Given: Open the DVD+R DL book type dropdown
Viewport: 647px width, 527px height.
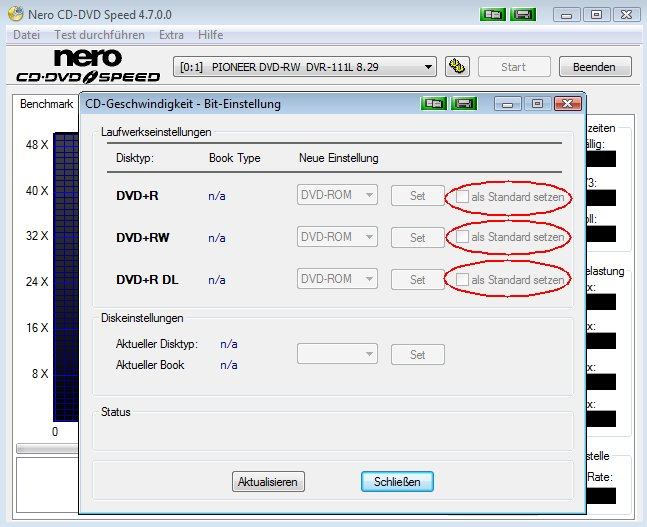Looking at the screenshot, I should pos(337,279).
